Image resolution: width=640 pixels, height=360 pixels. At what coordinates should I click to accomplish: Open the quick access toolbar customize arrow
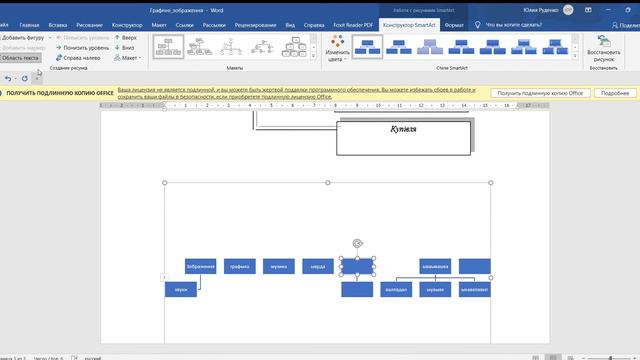tap(37, 78)
